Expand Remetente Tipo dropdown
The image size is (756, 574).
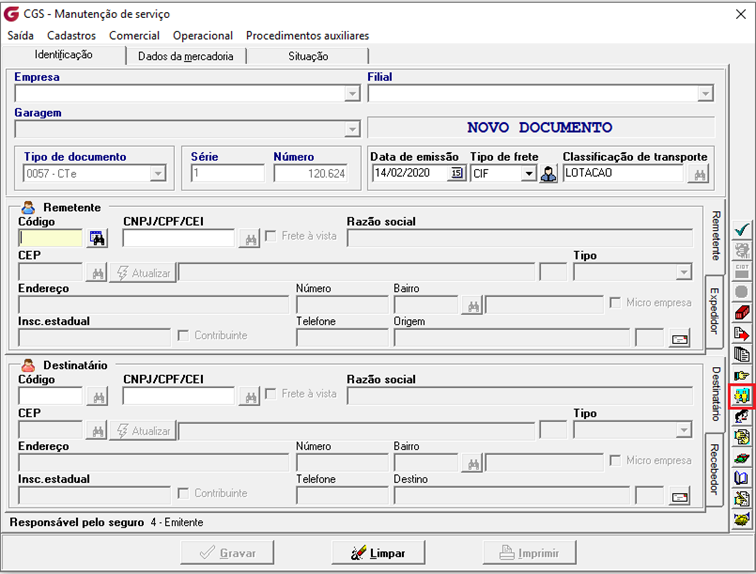[684, 272]
